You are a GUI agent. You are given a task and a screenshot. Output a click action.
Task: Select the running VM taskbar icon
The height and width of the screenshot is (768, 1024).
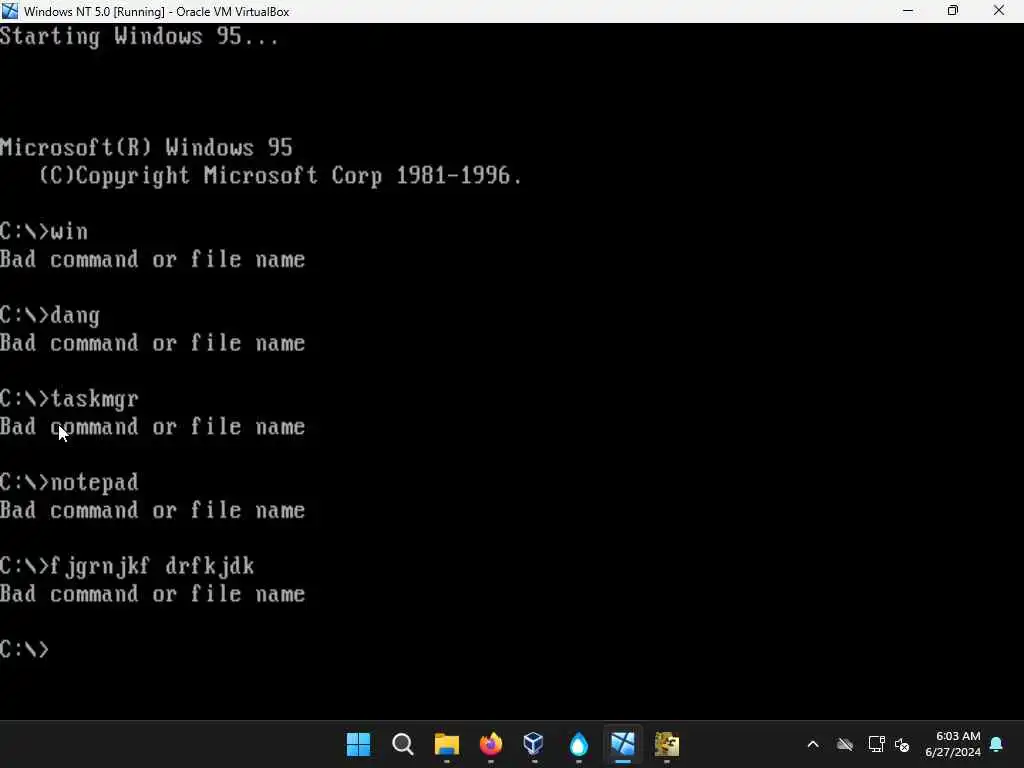pos(622,744)
